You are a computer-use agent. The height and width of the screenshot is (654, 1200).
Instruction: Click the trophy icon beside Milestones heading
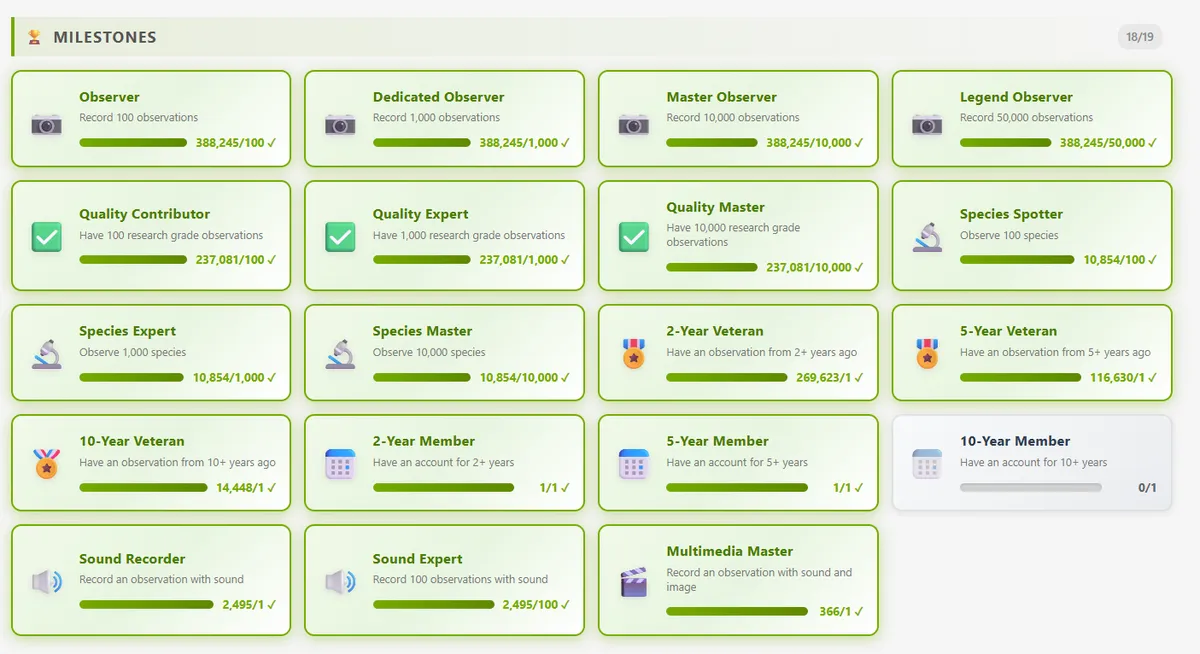pos(35,37)
